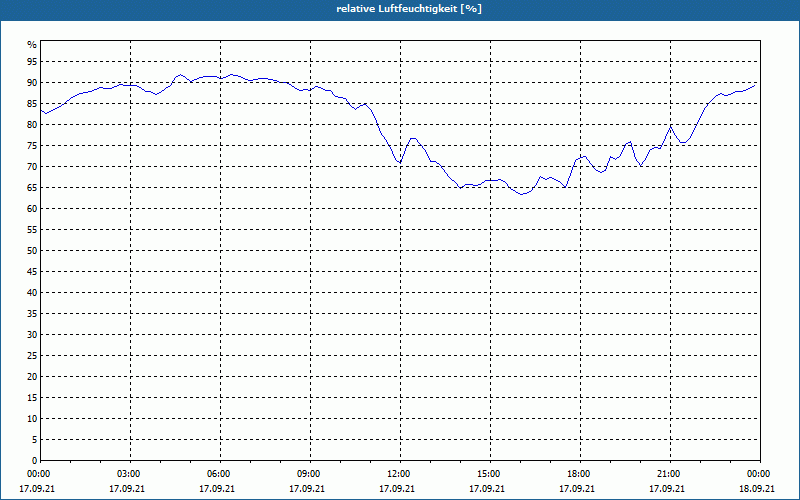Select the '17.09.21' date beneath 21:00
This screenshot has height=500, width=800.
[x=666, y=489]
